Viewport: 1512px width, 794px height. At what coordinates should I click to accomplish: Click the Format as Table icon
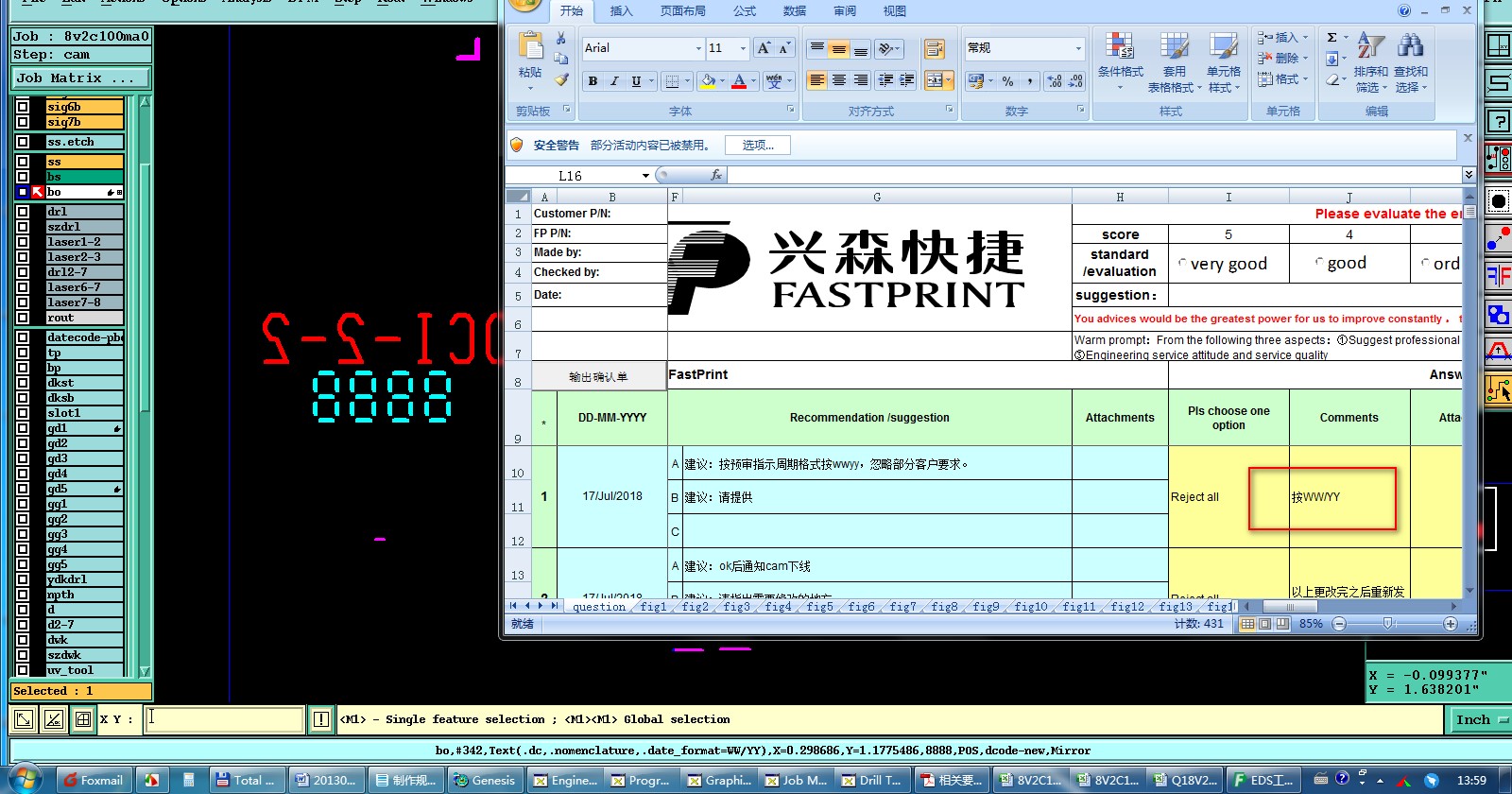click(x=1175, y=47)
